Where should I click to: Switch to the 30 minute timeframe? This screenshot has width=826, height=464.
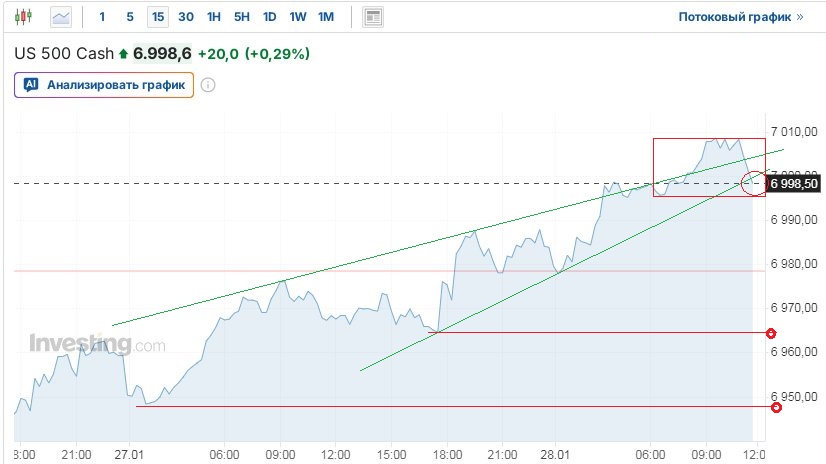(186, 17)
